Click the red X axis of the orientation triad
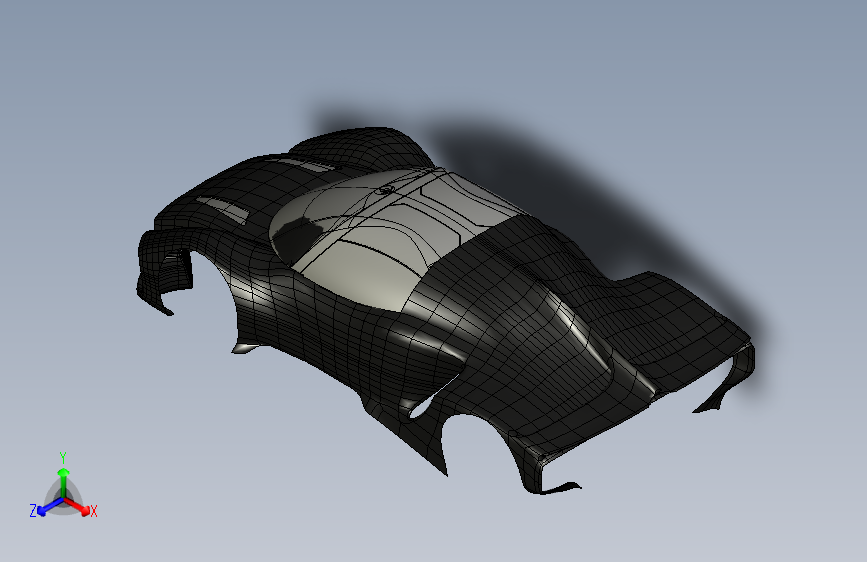The height and width of the screenshot is (562, 867). pos(77,506)
